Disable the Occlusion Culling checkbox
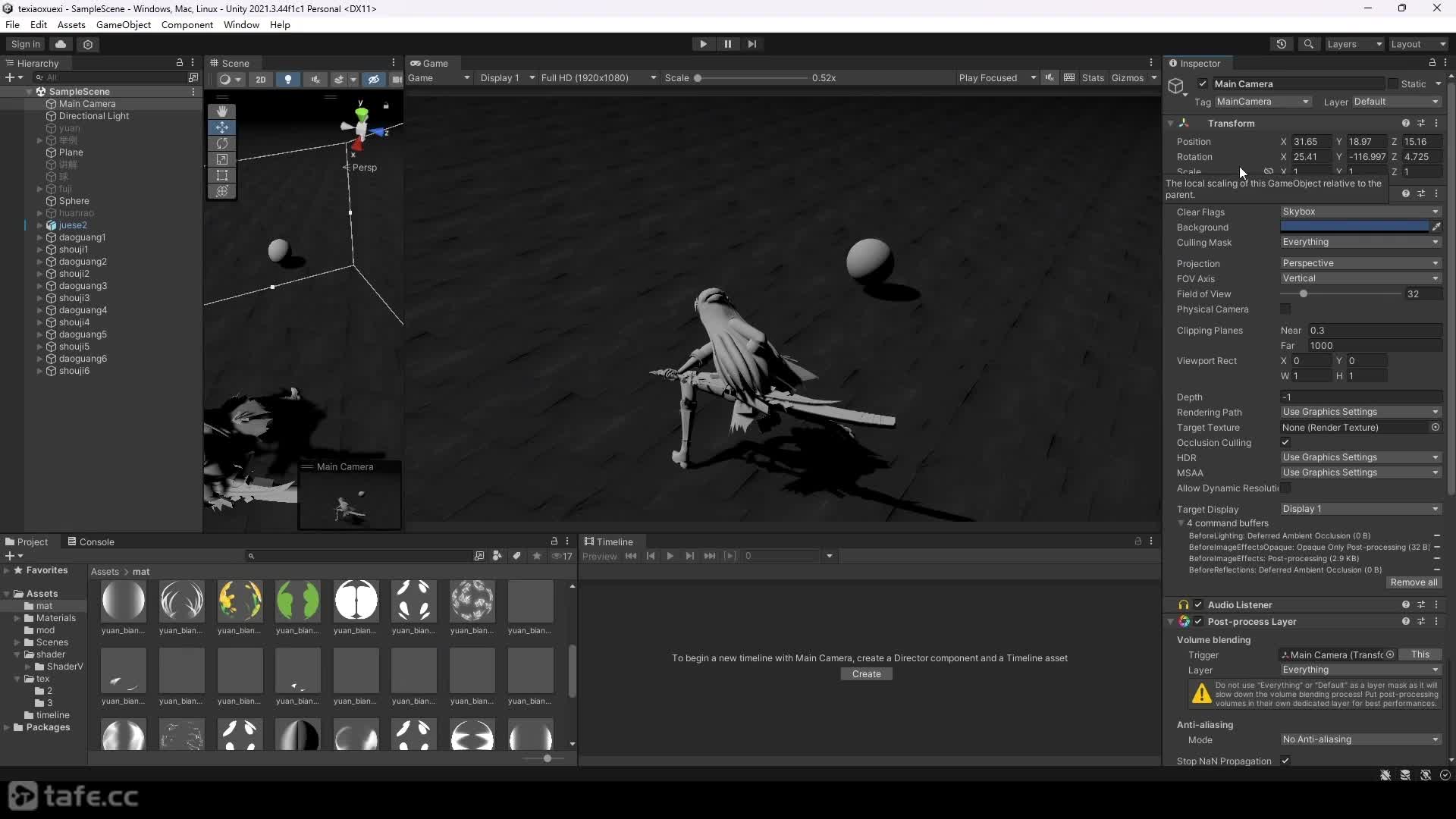Screen dimensions: 1456x819 click(1285, 442)
